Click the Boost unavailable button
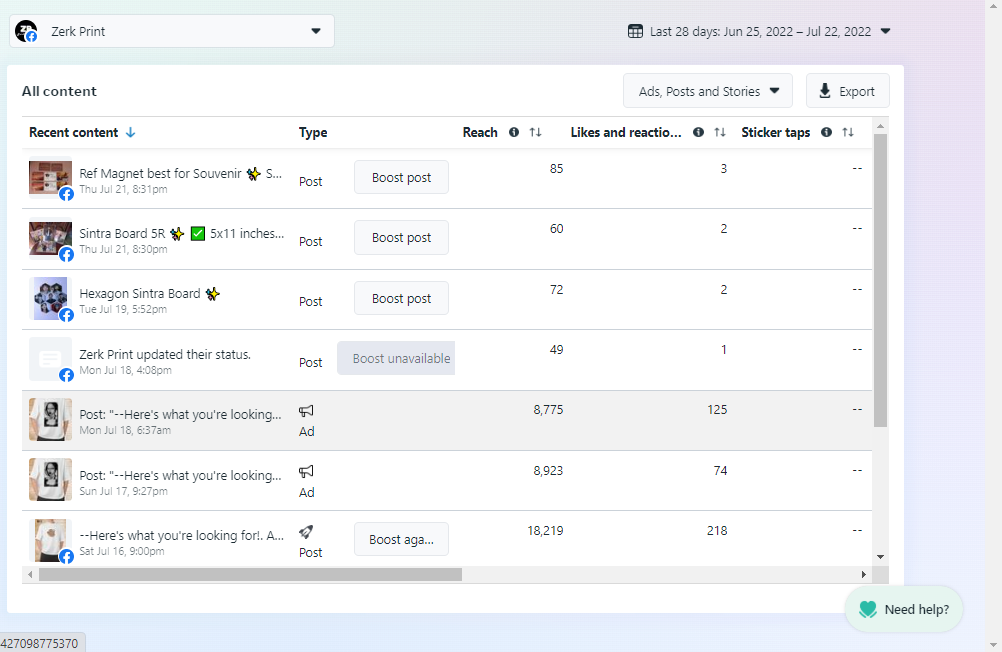Viewport: 1002px width, 652px height. (x=396, y=358)
